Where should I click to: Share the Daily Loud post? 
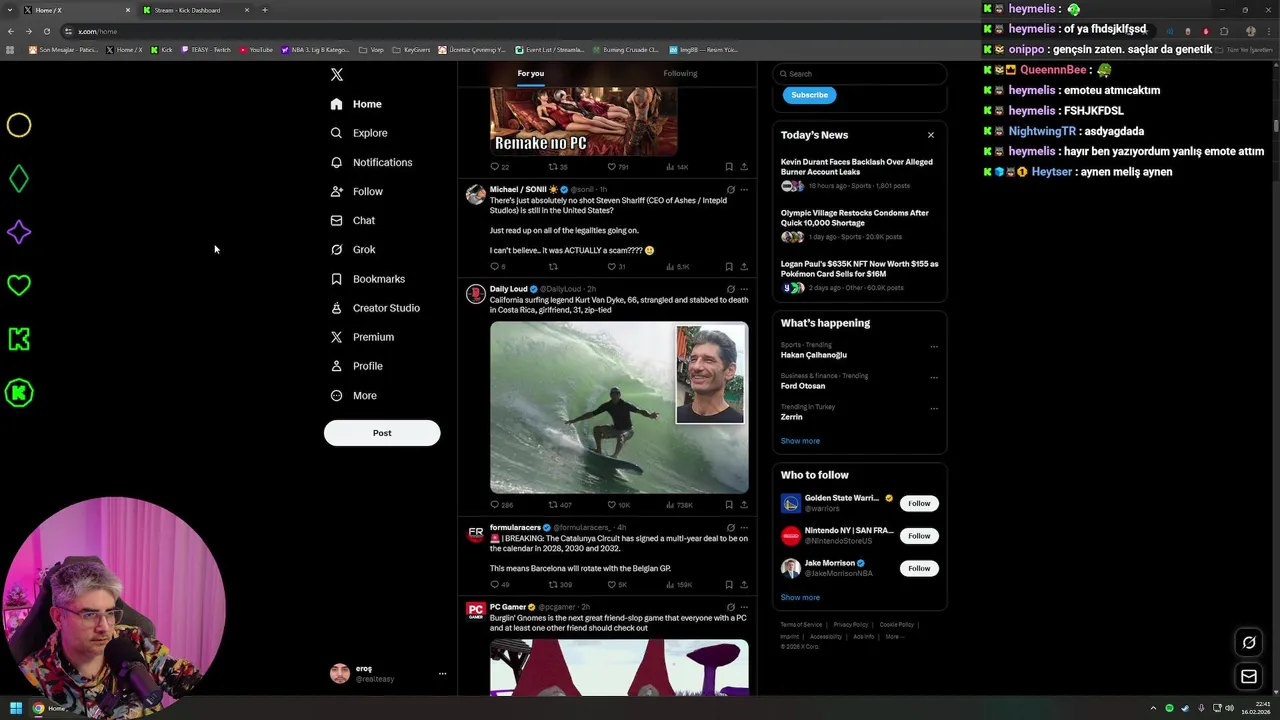click(x=744, y=505)
